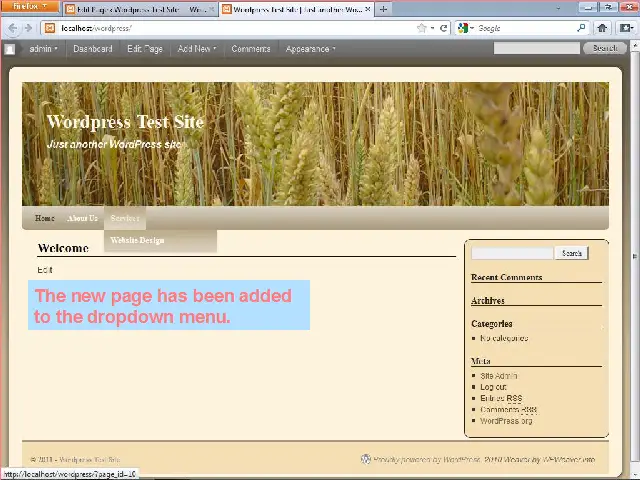Screen dimensions: 640x480
Task: Open the Dashboard from admin bar
Action: [93, 49]
